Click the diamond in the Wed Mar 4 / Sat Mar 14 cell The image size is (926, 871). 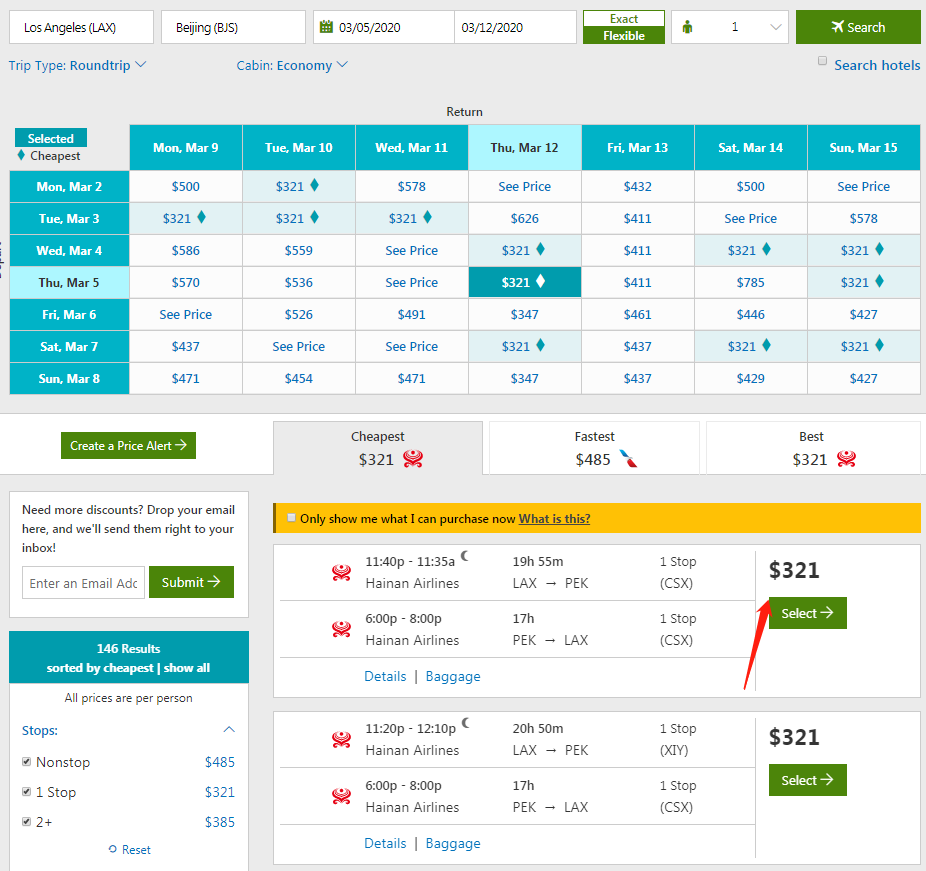767,249
